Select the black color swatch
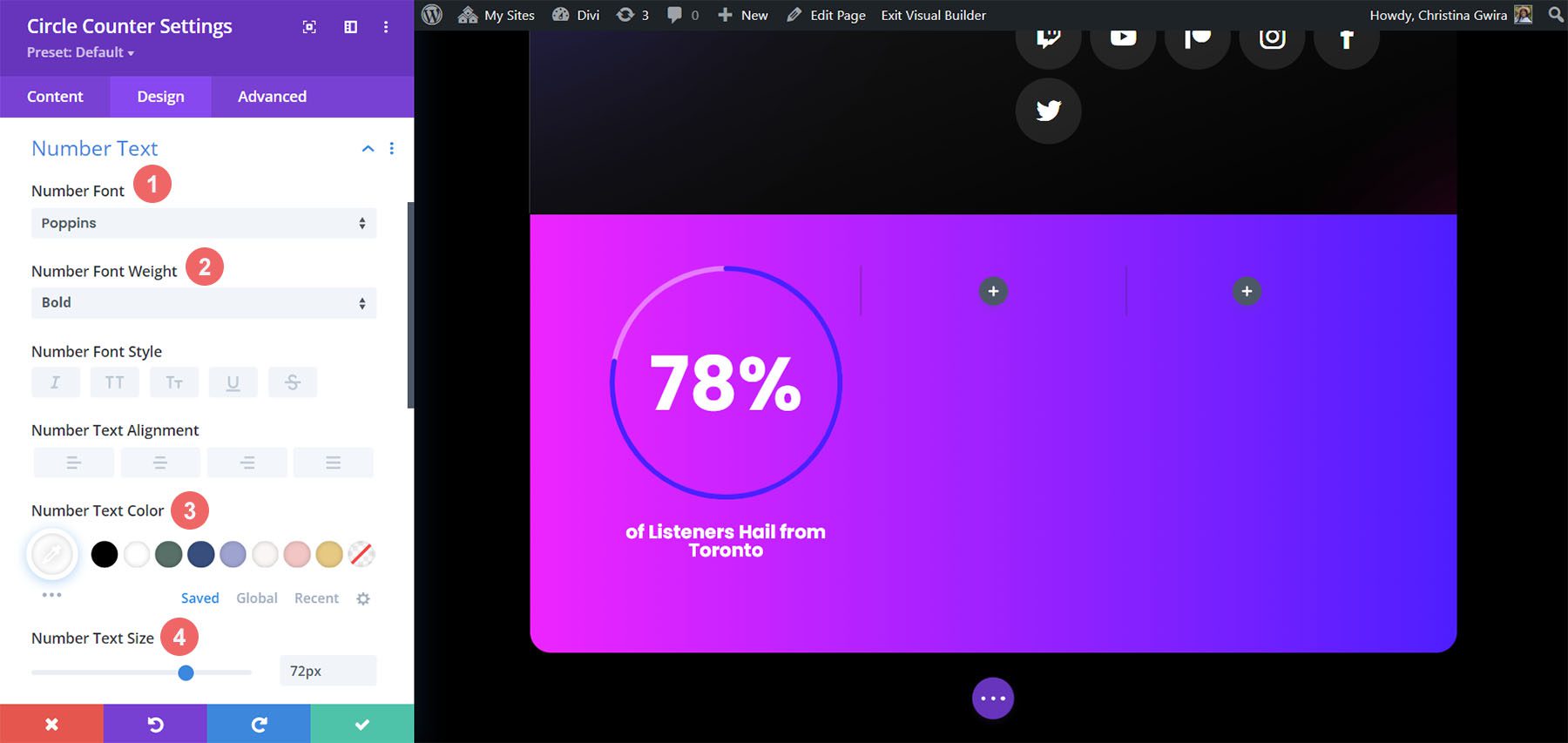 tap(105, 554)
